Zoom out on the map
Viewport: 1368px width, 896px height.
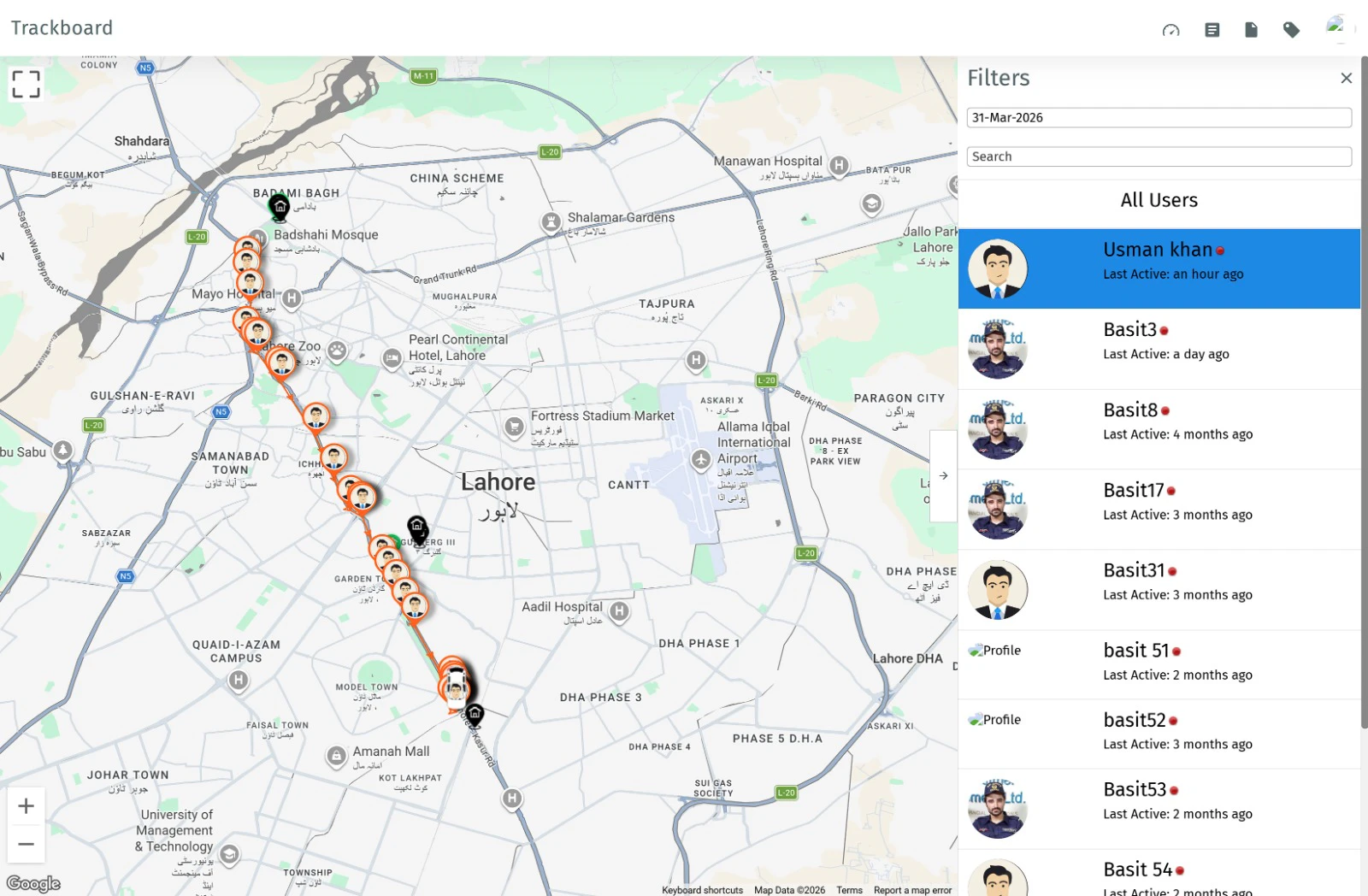(x=27, y=844)
